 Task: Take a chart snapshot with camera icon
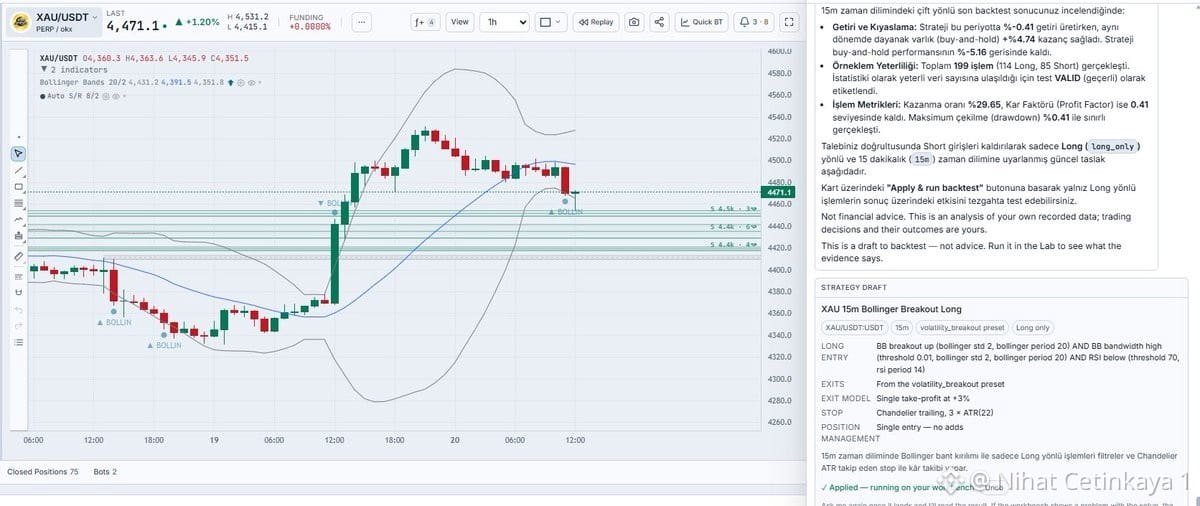pyautogui.click(x=634, y=21)
